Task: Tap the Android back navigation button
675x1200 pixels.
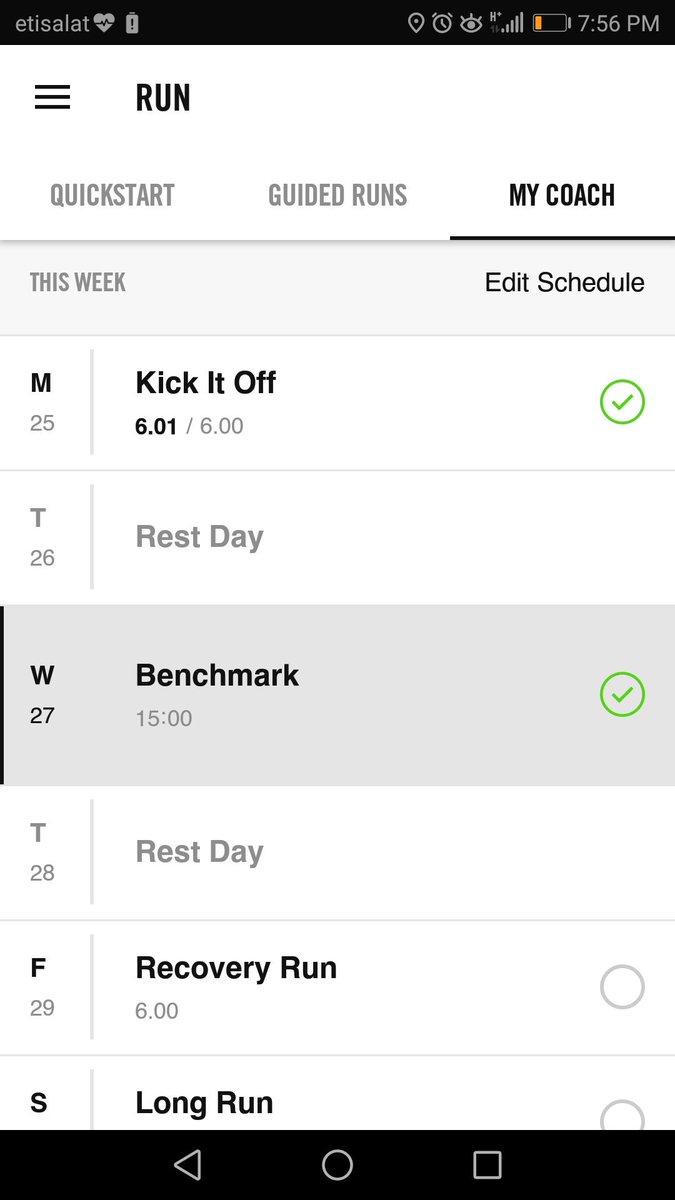Action: (187, 1165)
